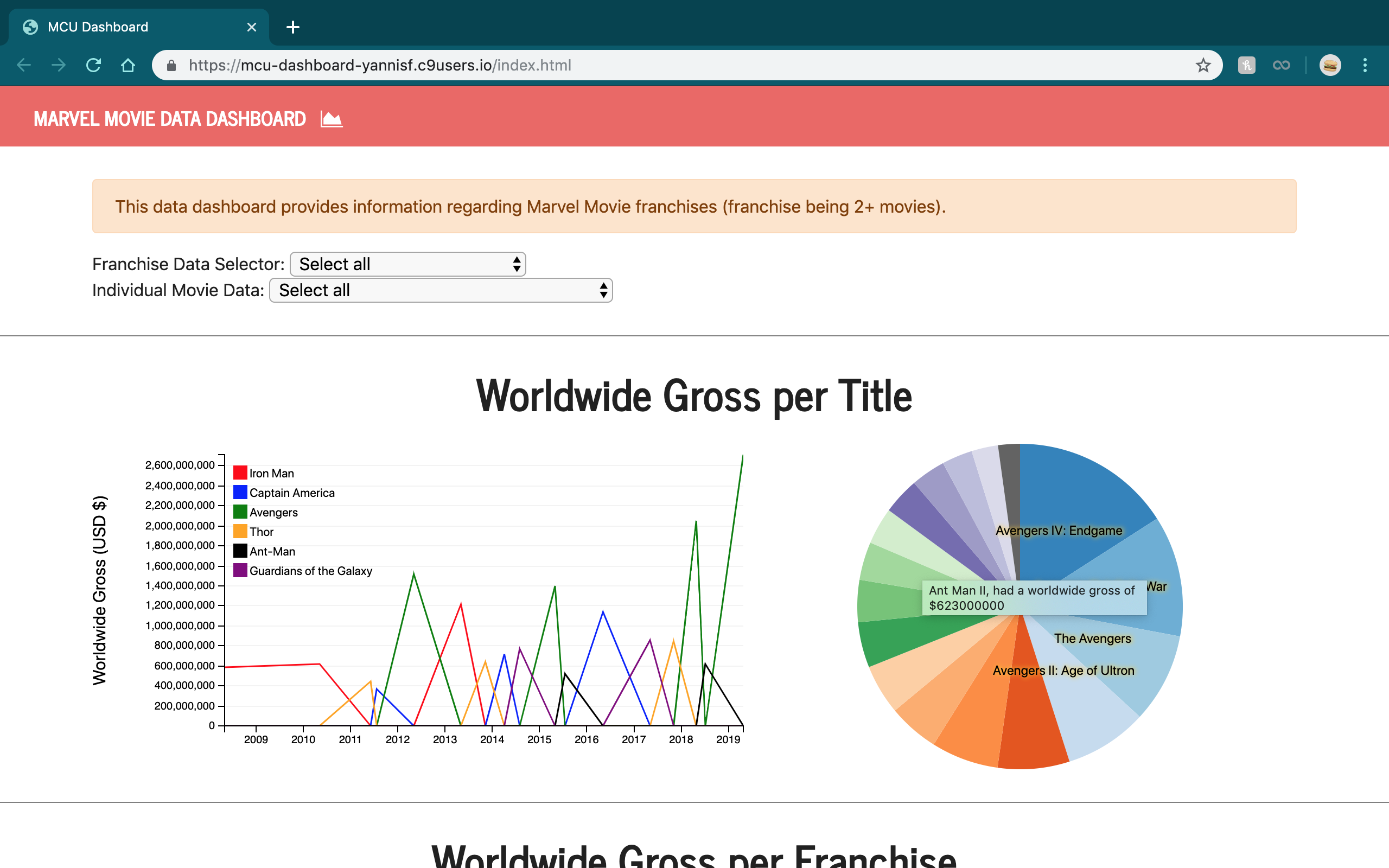Reload the dashboard page
The image size is (1389, 868).
pos(93,65)
